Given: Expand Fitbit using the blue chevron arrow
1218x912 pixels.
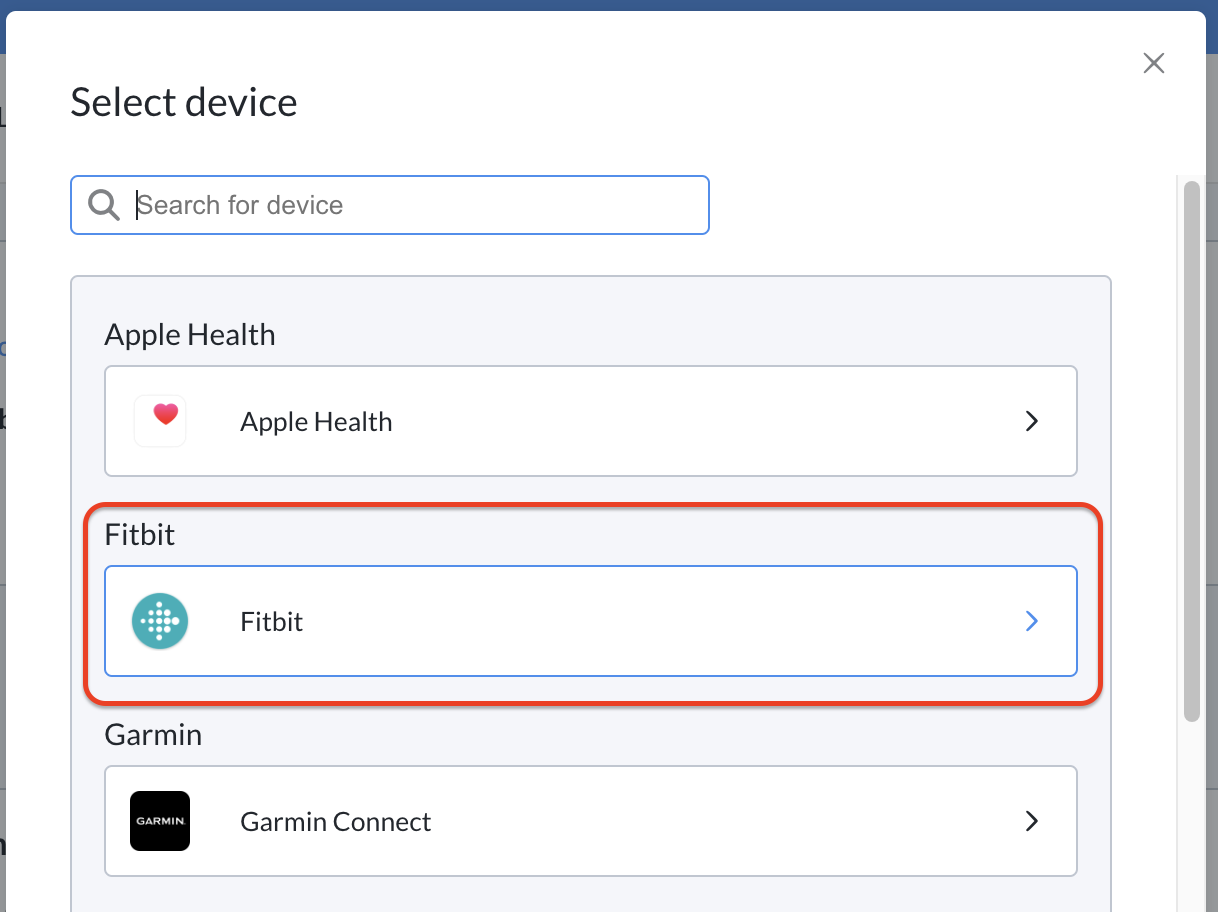Looking at the screenshot, I should pos(1032,621).
